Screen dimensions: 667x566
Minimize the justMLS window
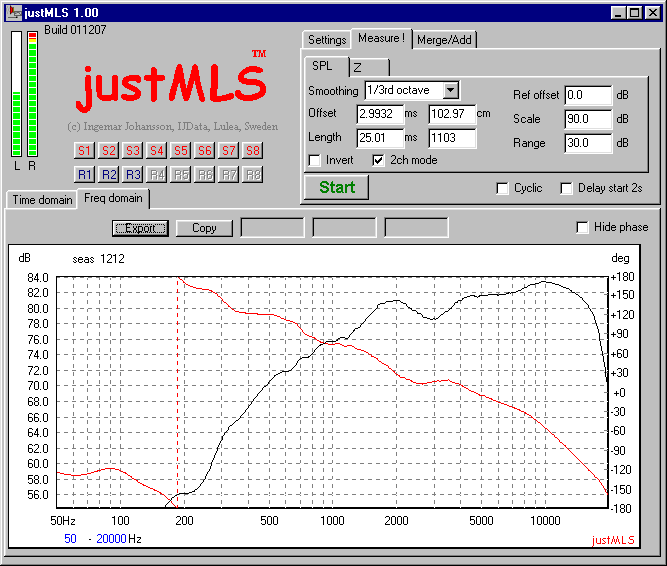[x=619, y=13]
